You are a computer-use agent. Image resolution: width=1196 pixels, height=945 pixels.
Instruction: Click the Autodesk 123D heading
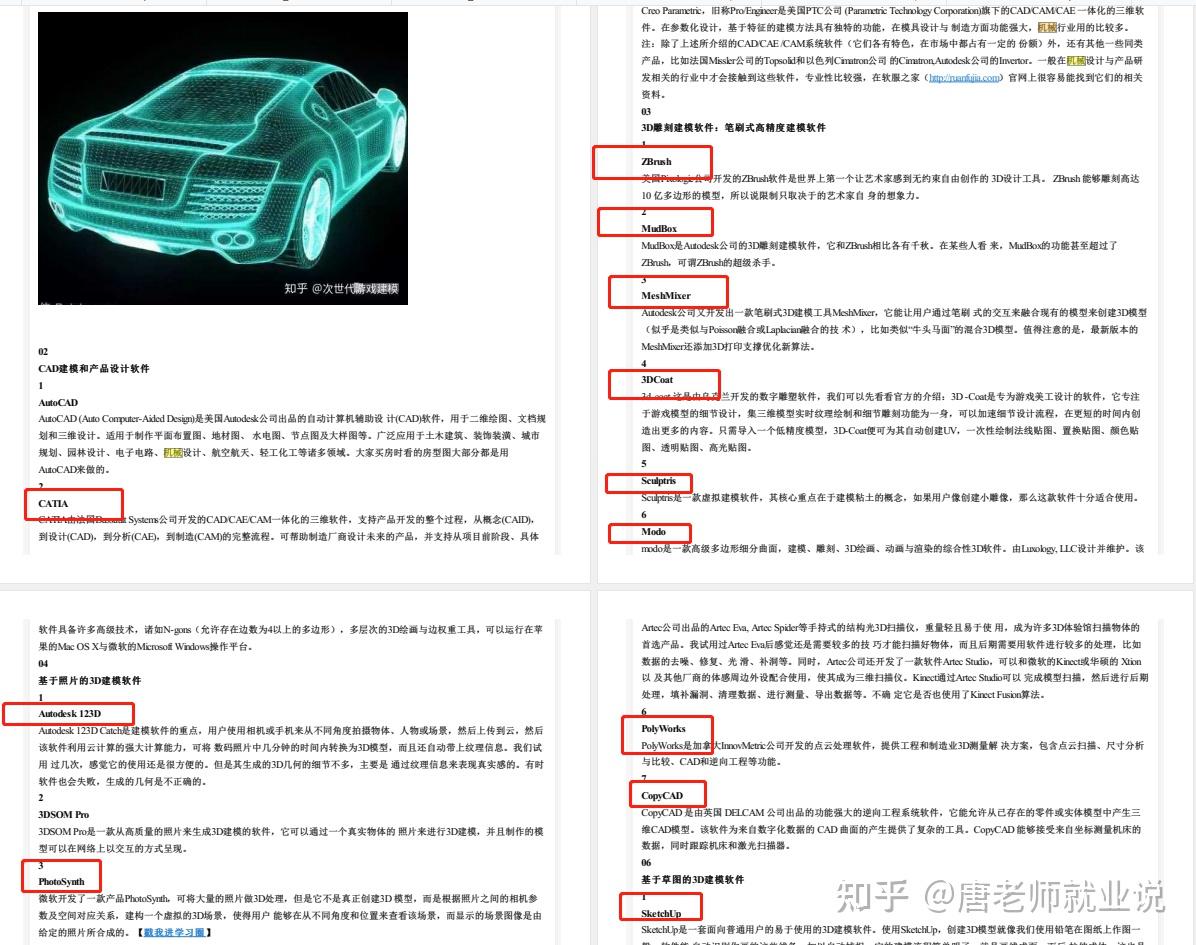pos(69,714)
